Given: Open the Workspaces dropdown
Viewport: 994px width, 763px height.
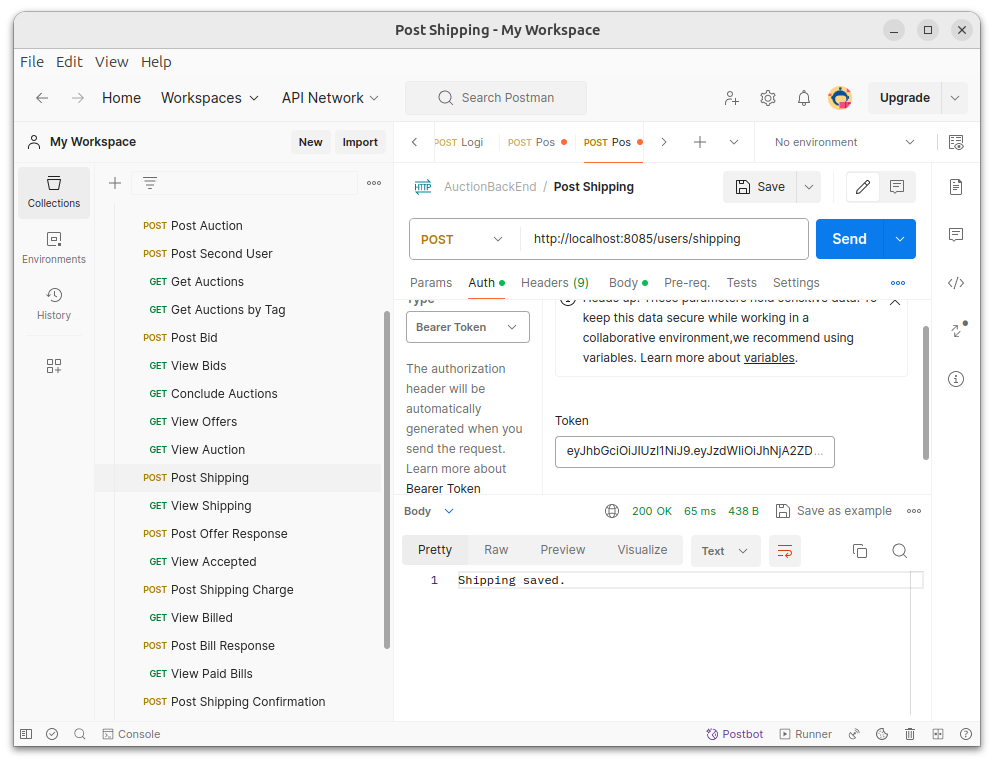Looking at the screenshot, I should click(x=210, y=98).
